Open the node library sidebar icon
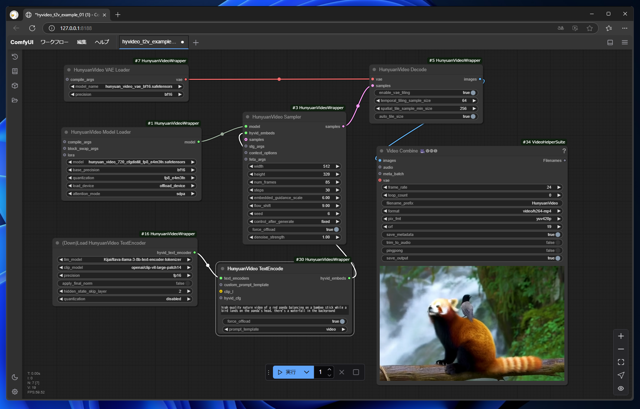Image resolution: width=640 pixels, height=409 pixels. pos(14,72)
